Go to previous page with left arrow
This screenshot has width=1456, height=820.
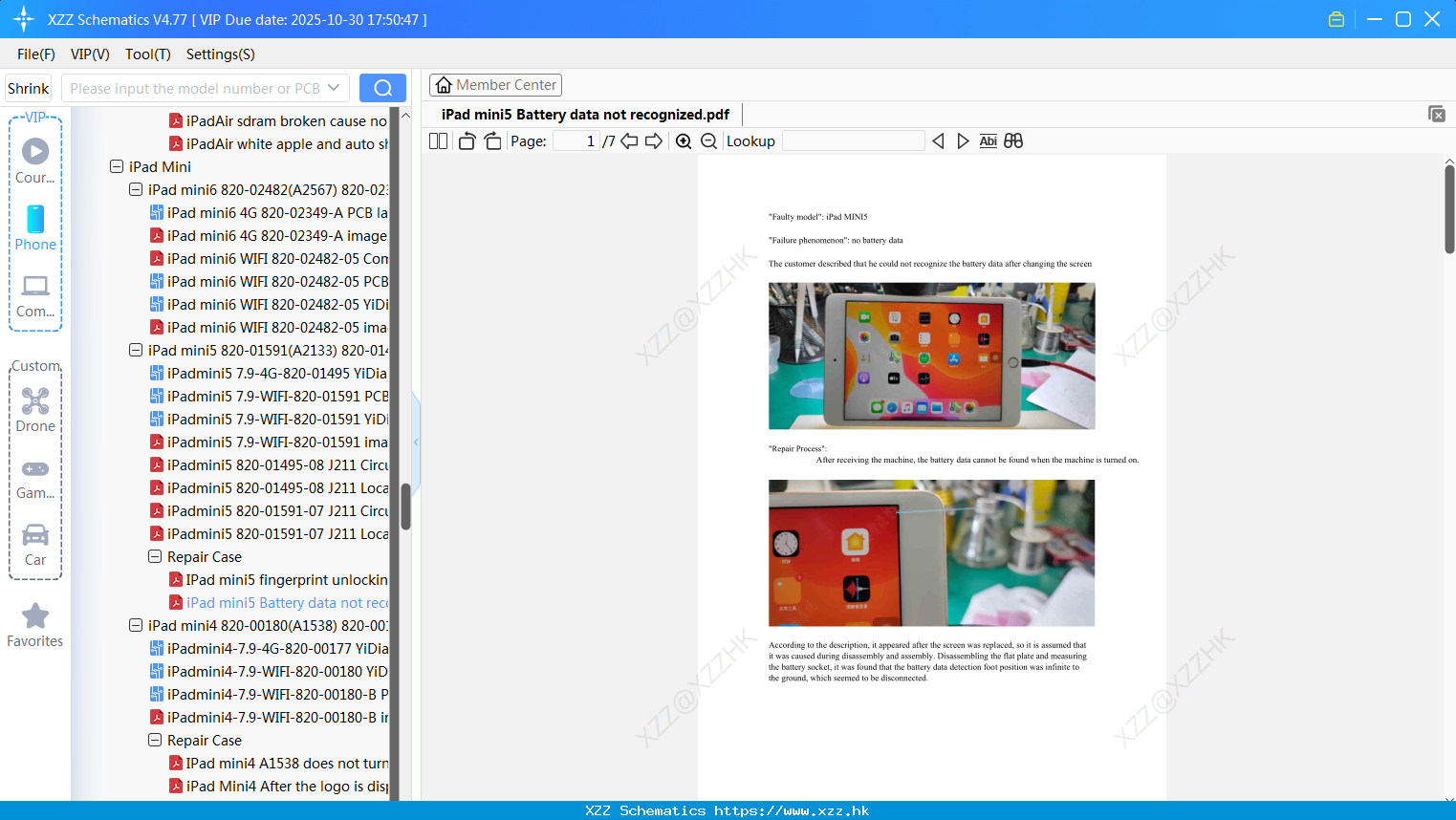coord(630,141)
